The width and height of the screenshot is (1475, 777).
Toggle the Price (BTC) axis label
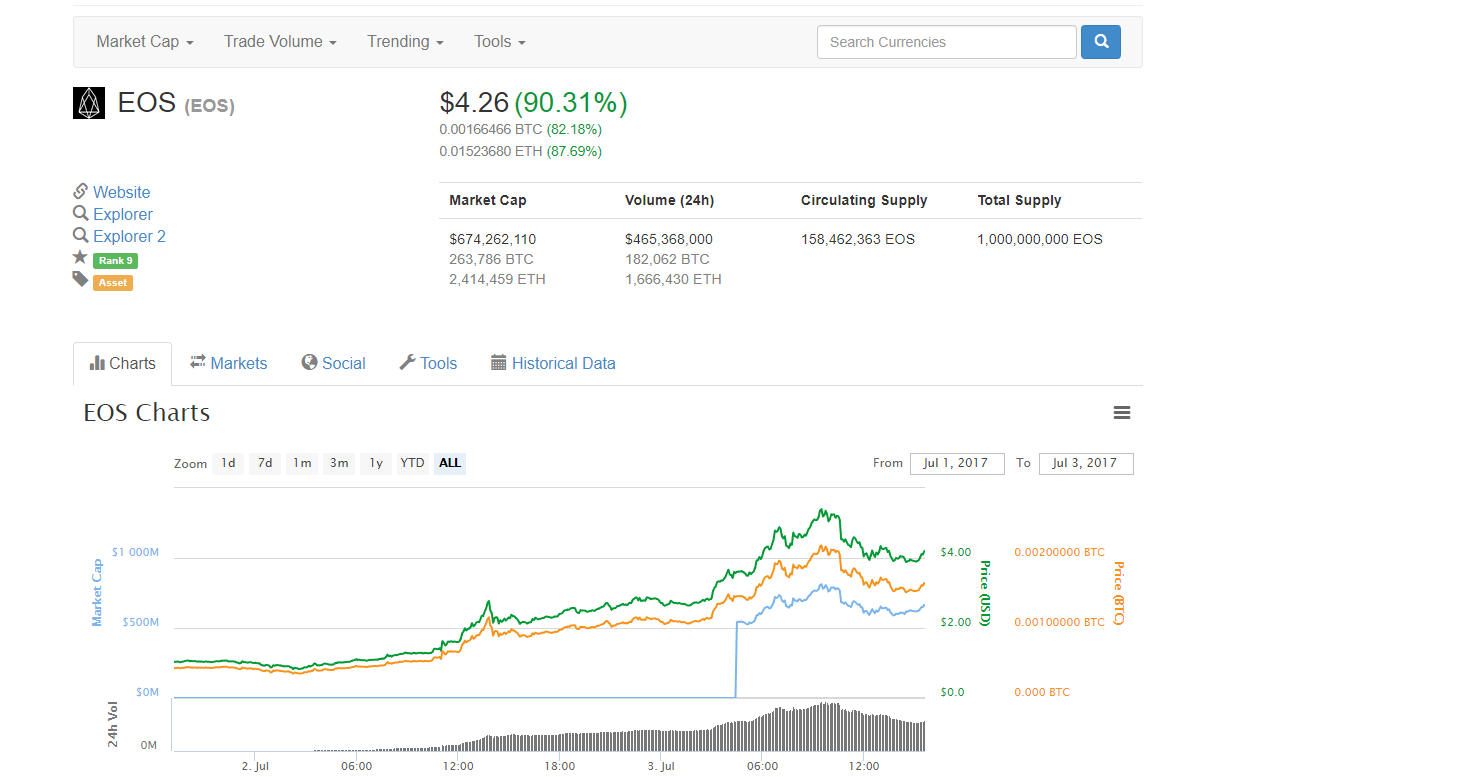pos(1119,593)
